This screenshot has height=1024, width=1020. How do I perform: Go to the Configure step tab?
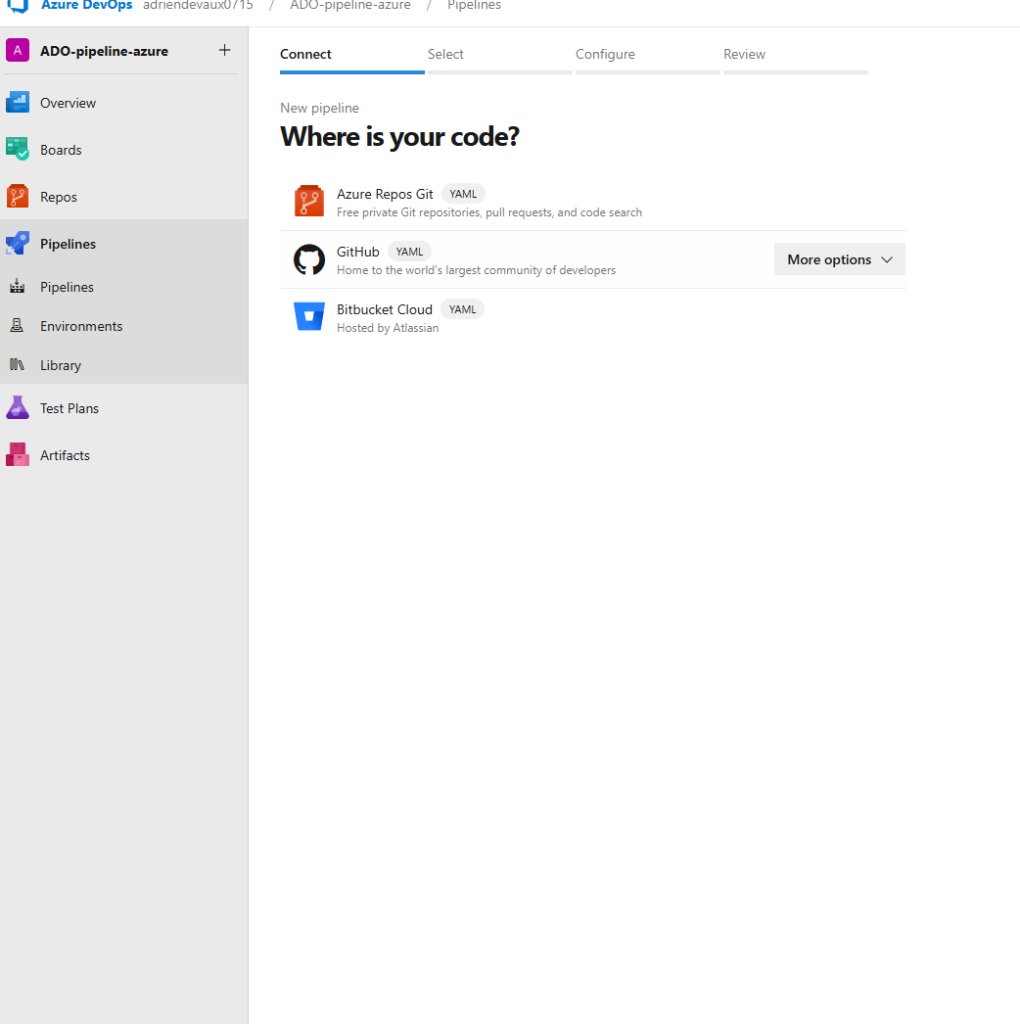click(605, 55)
